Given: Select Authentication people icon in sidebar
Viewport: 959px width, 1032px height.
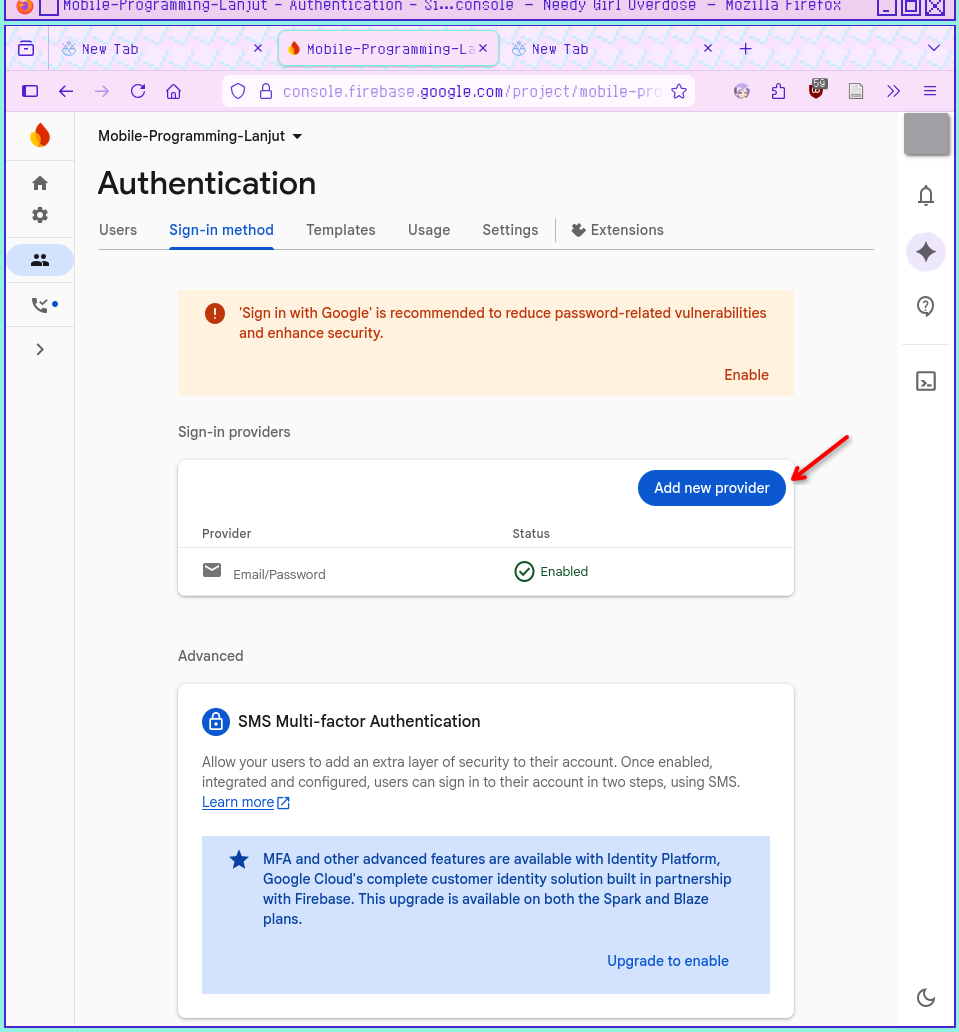Looking at the screenshot, I should point(40,260).
